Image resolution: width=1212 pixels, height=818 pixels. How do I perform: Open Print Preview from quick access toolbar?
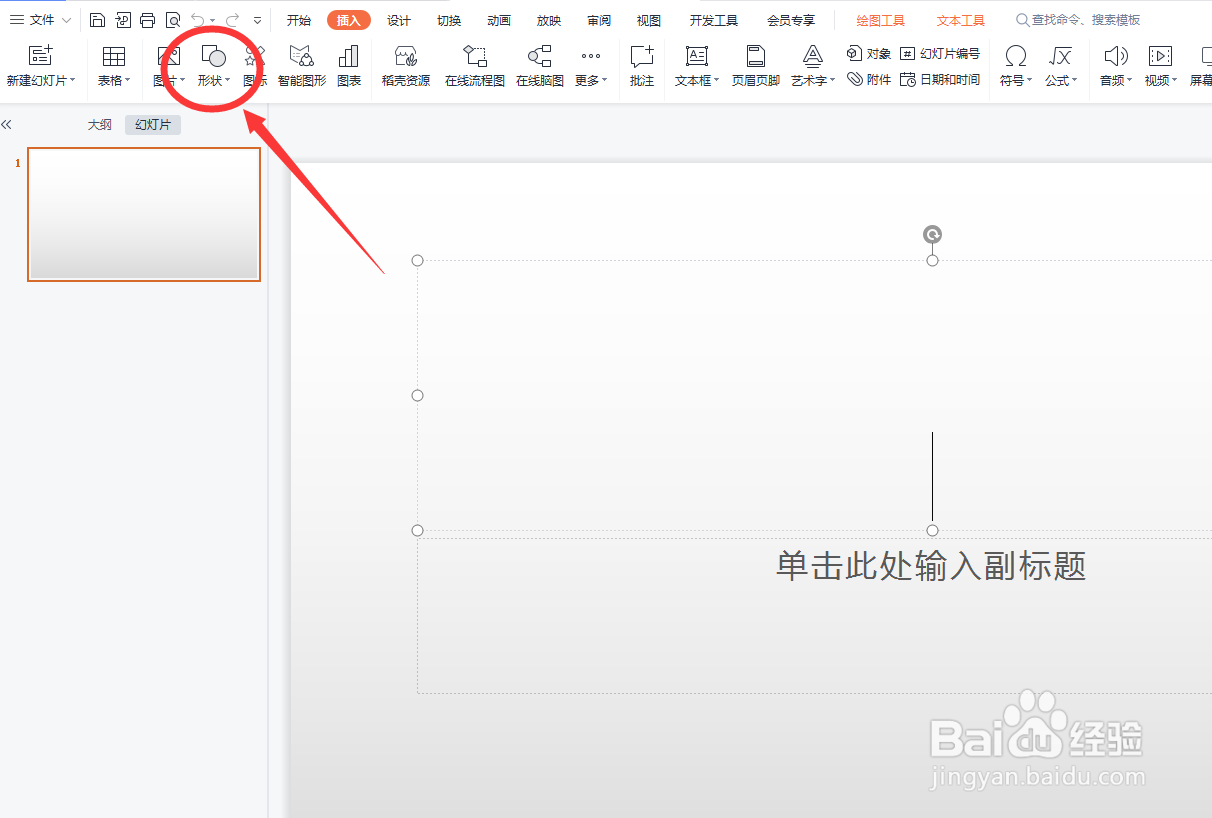[x=173, y=20]
